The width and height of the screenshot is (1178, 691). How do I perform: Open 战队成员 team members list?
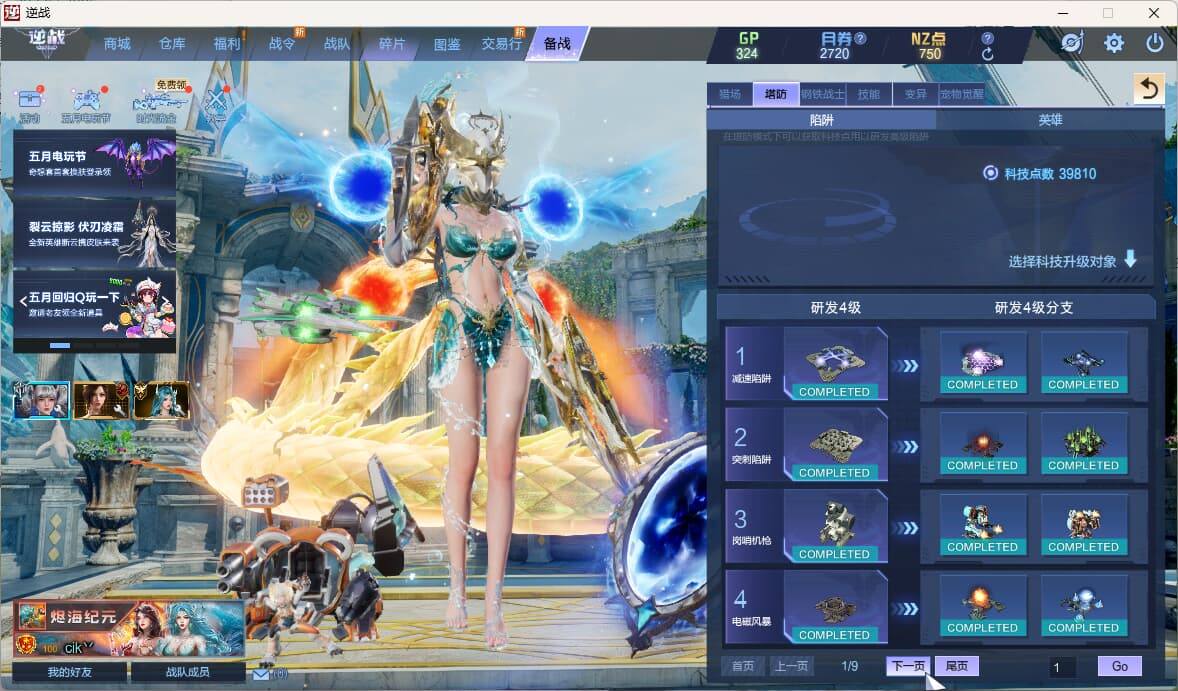188,671
